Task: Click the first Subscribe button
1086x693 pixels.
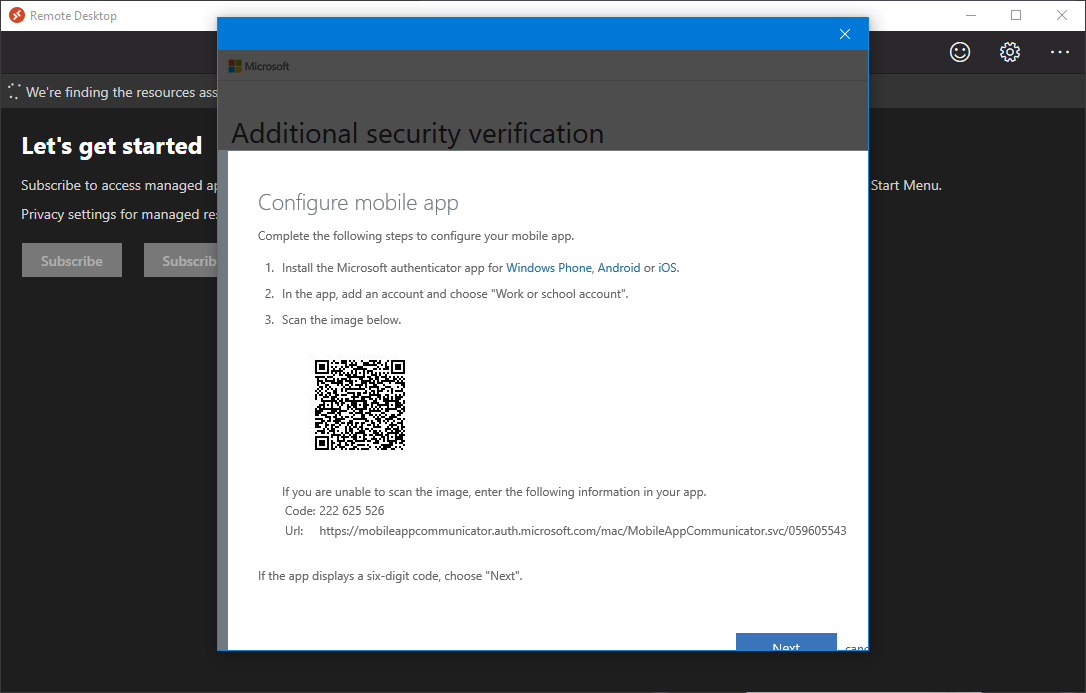Action: (x=72, y=260)
